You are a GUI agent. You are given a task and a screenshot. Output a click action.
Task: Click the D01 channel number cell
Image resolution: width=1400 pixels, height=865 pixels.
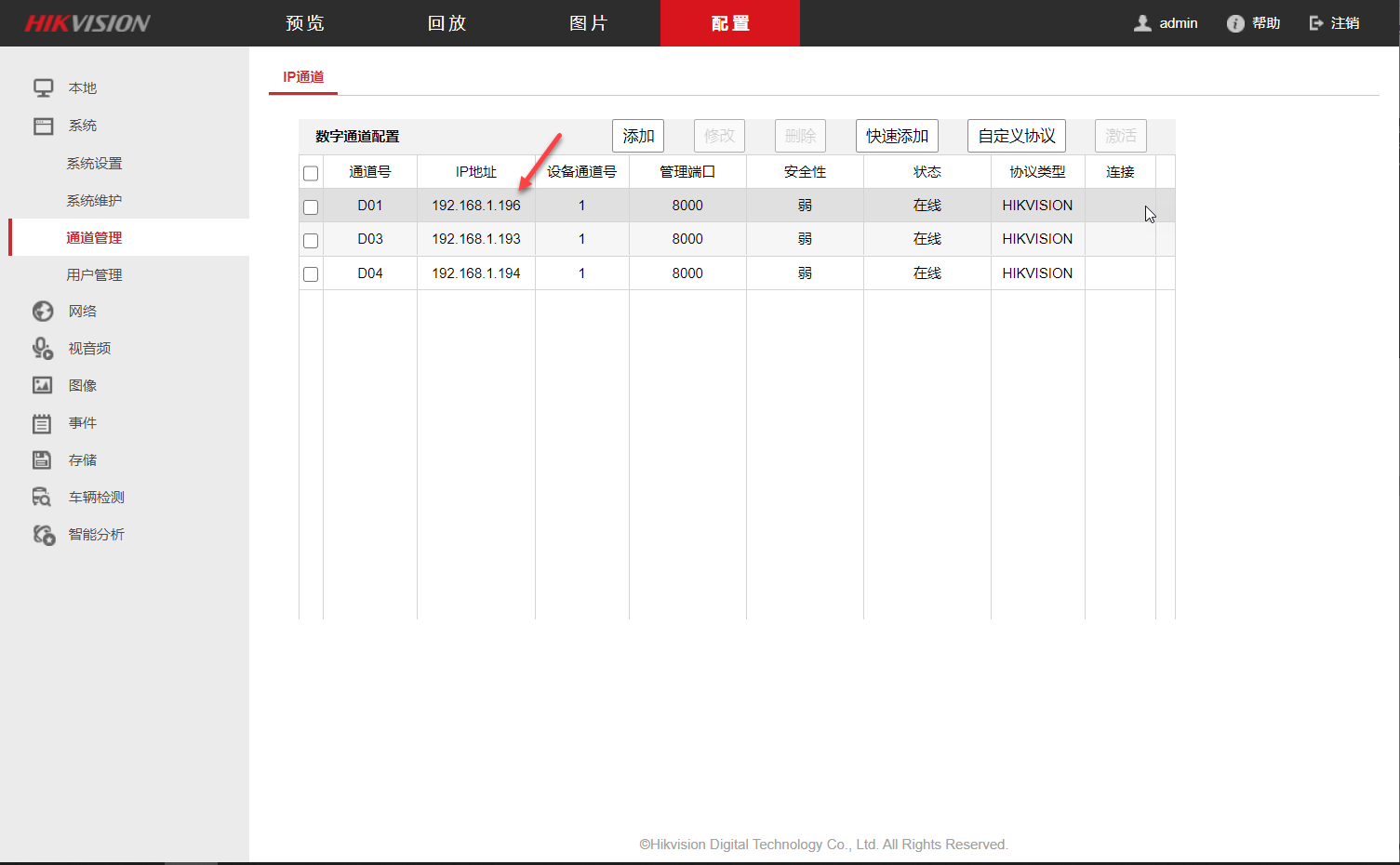[x=370, y=206]
